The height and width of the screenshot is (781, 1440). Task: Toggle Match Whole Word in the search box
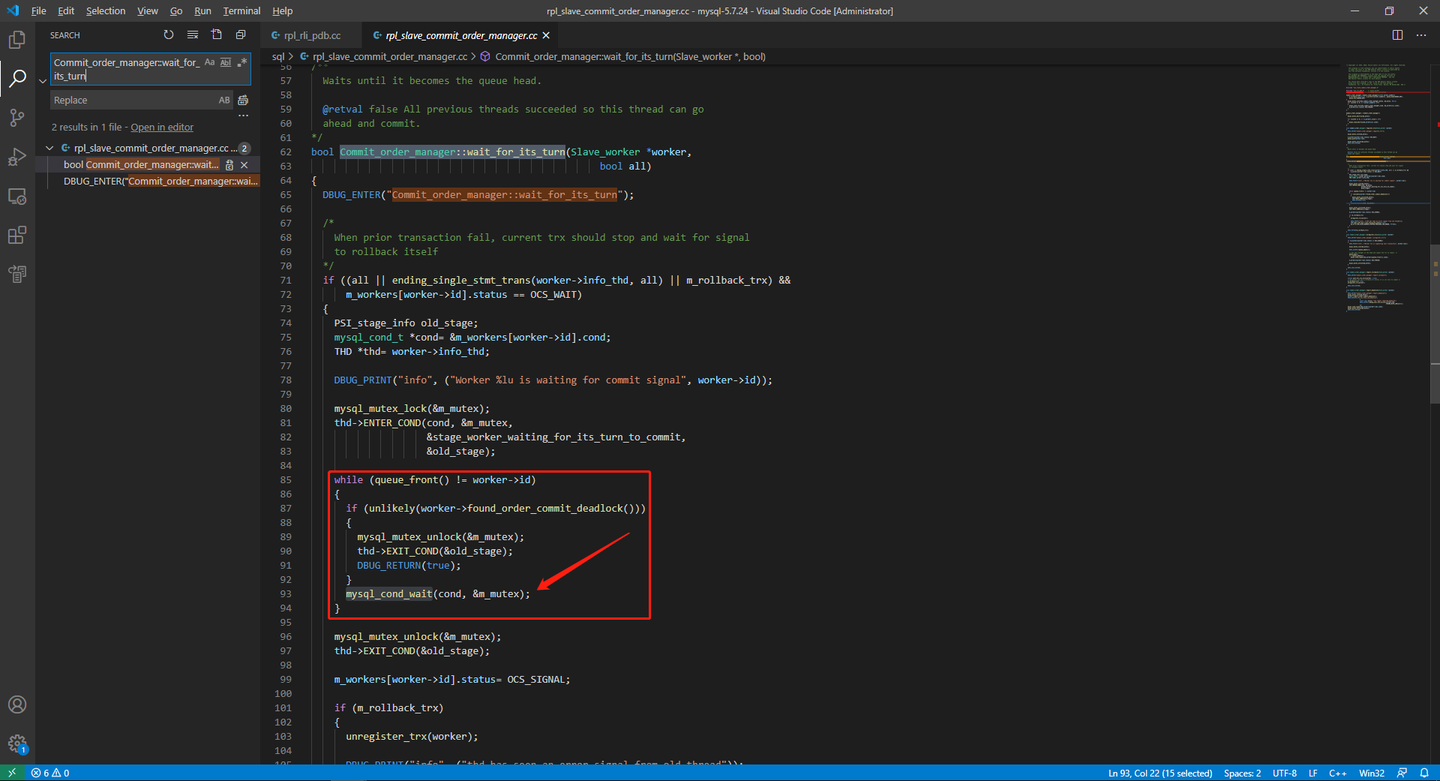click(x=225, y=62)
